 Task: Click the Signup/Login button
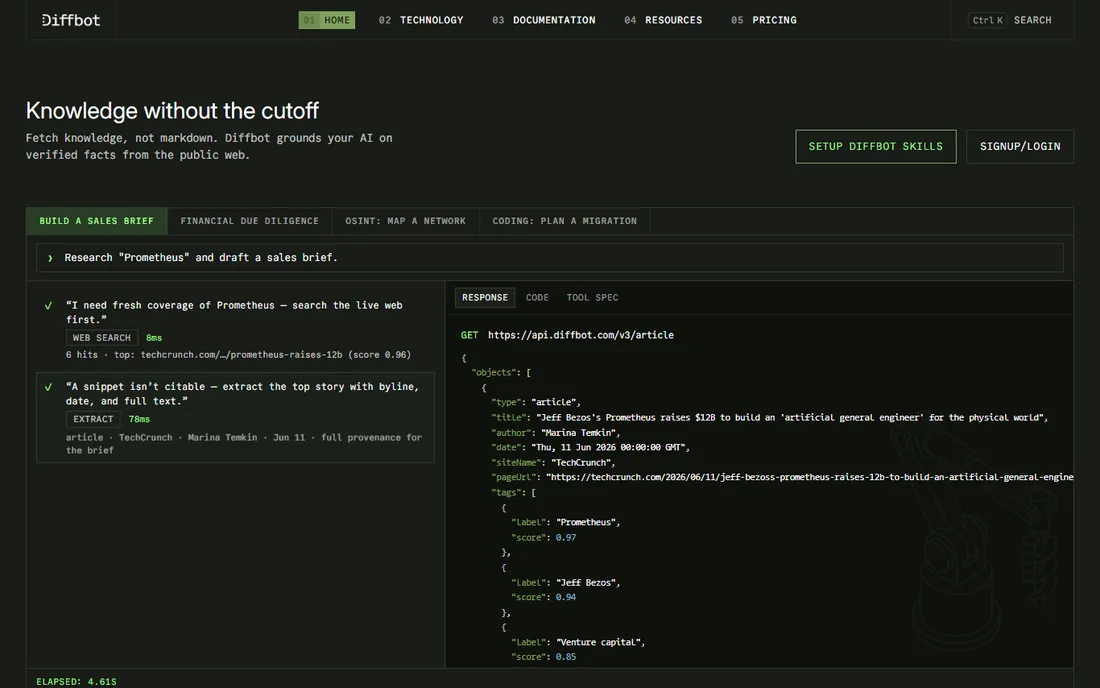click(x=1020, y=147)
